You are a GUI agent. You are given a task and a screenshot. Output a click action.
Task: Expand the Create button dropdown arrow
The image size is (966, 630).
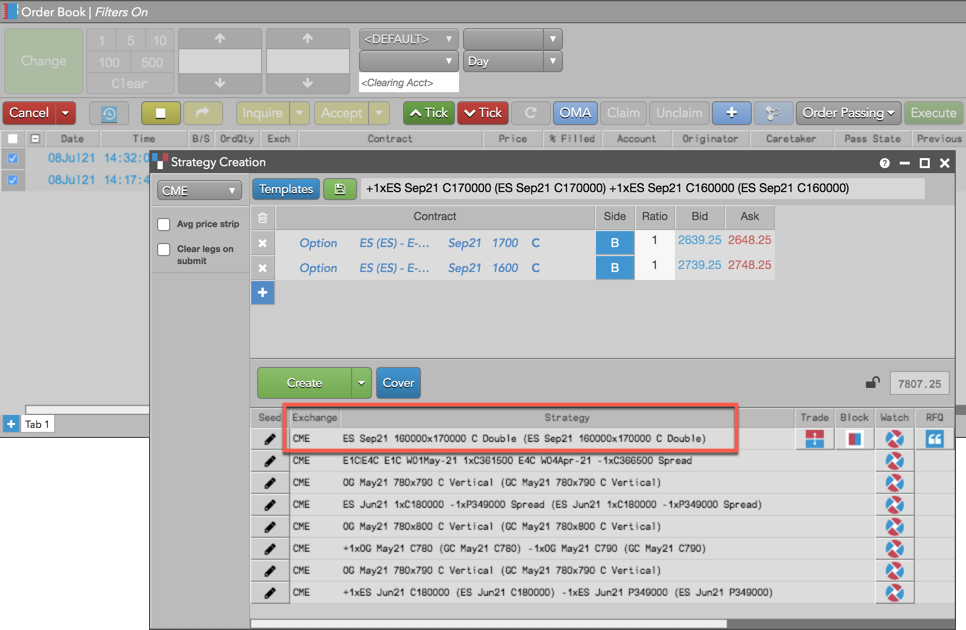click(361, 382)
